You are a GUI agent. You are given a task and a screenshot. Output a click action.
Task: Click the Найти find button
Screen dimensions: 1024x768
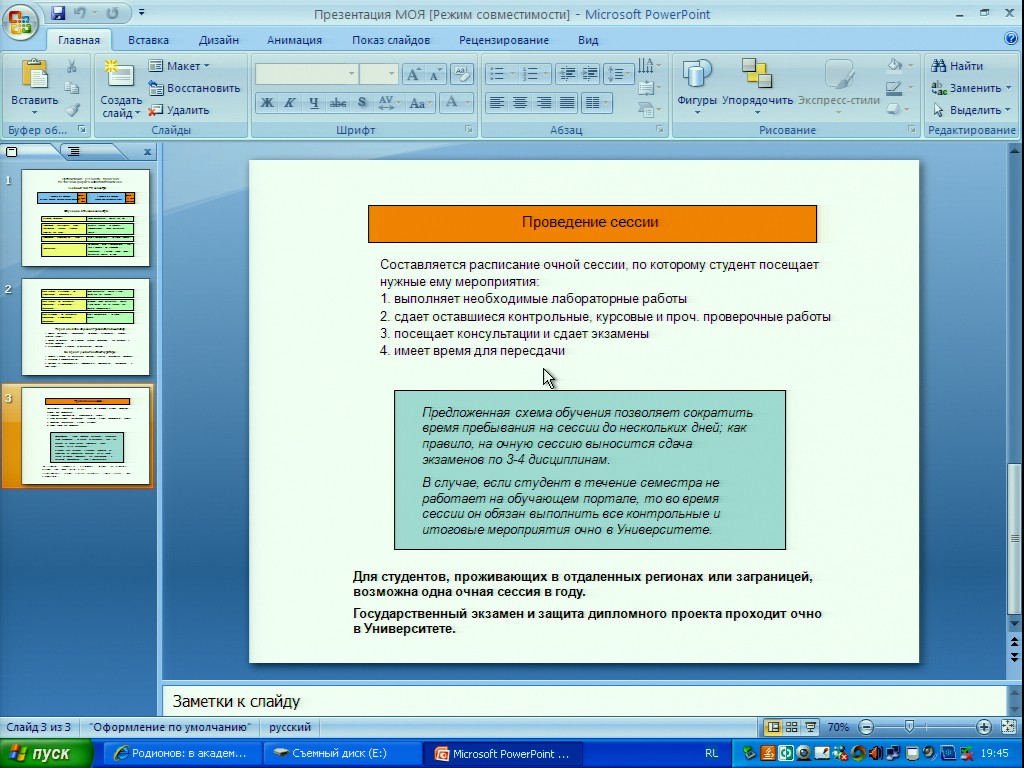pos(957,65)
